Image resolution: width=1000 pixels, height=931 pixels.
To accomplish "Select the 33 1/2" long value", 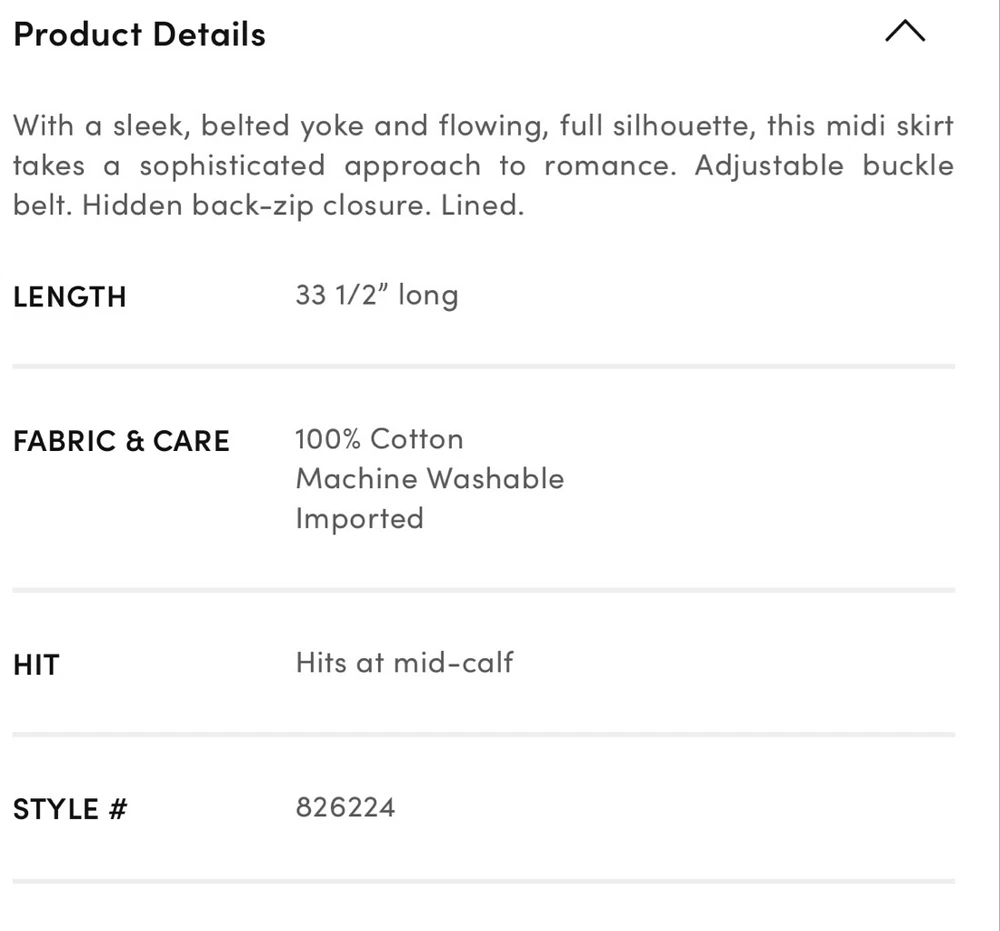I will click(376, 296).
